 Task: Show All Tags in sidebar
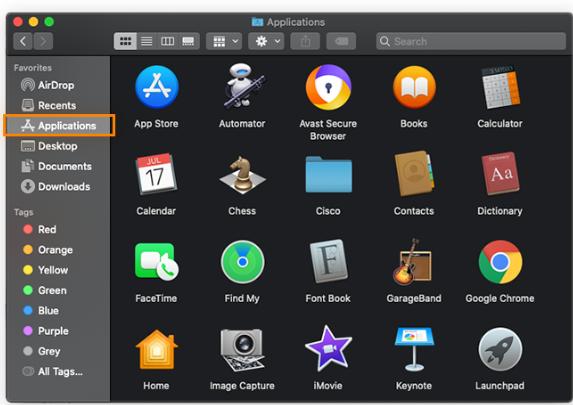click(58, 372)
